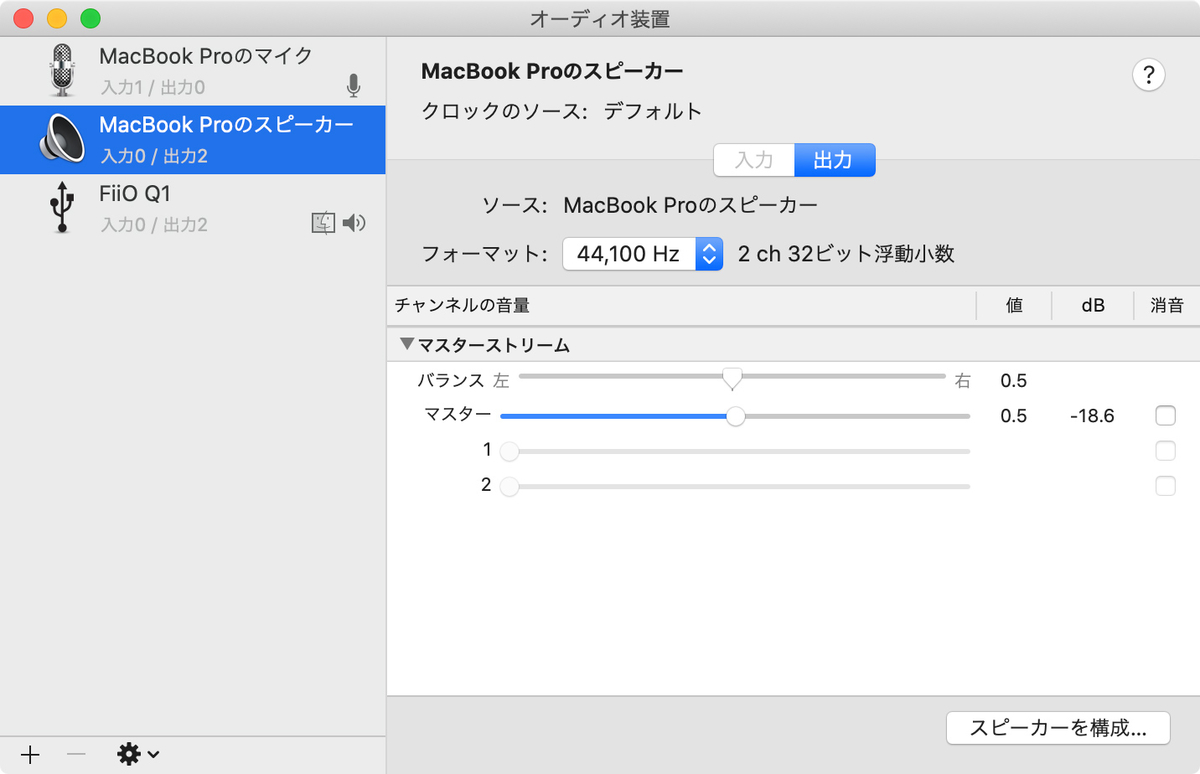Click the speaker icon of MacBook Proのスピーカー
The width and height of the screenshot is (1200, 774).
(x=62, y=140)
